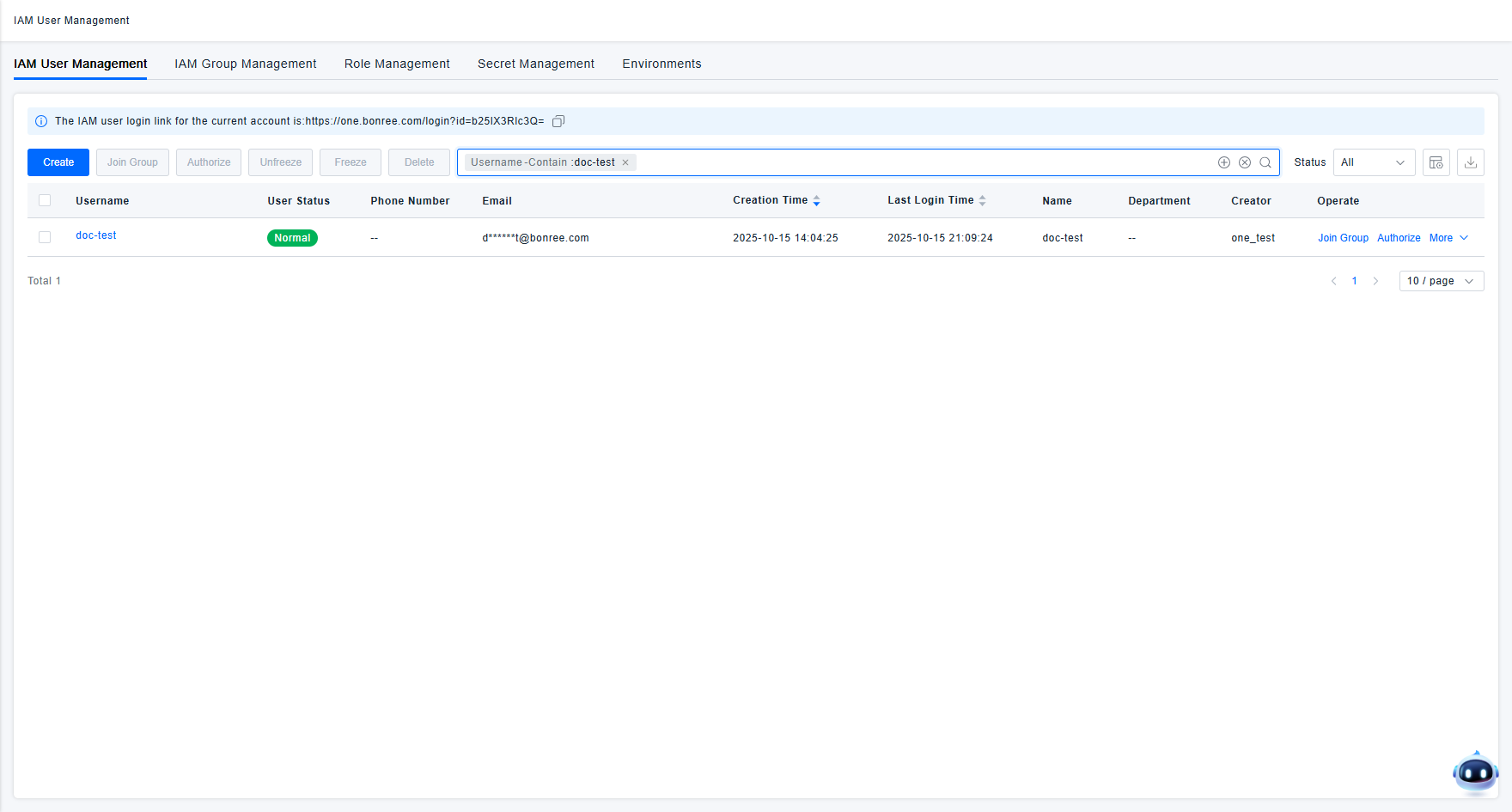Switch to IAM Group Management tab

(x=246, y=64)
